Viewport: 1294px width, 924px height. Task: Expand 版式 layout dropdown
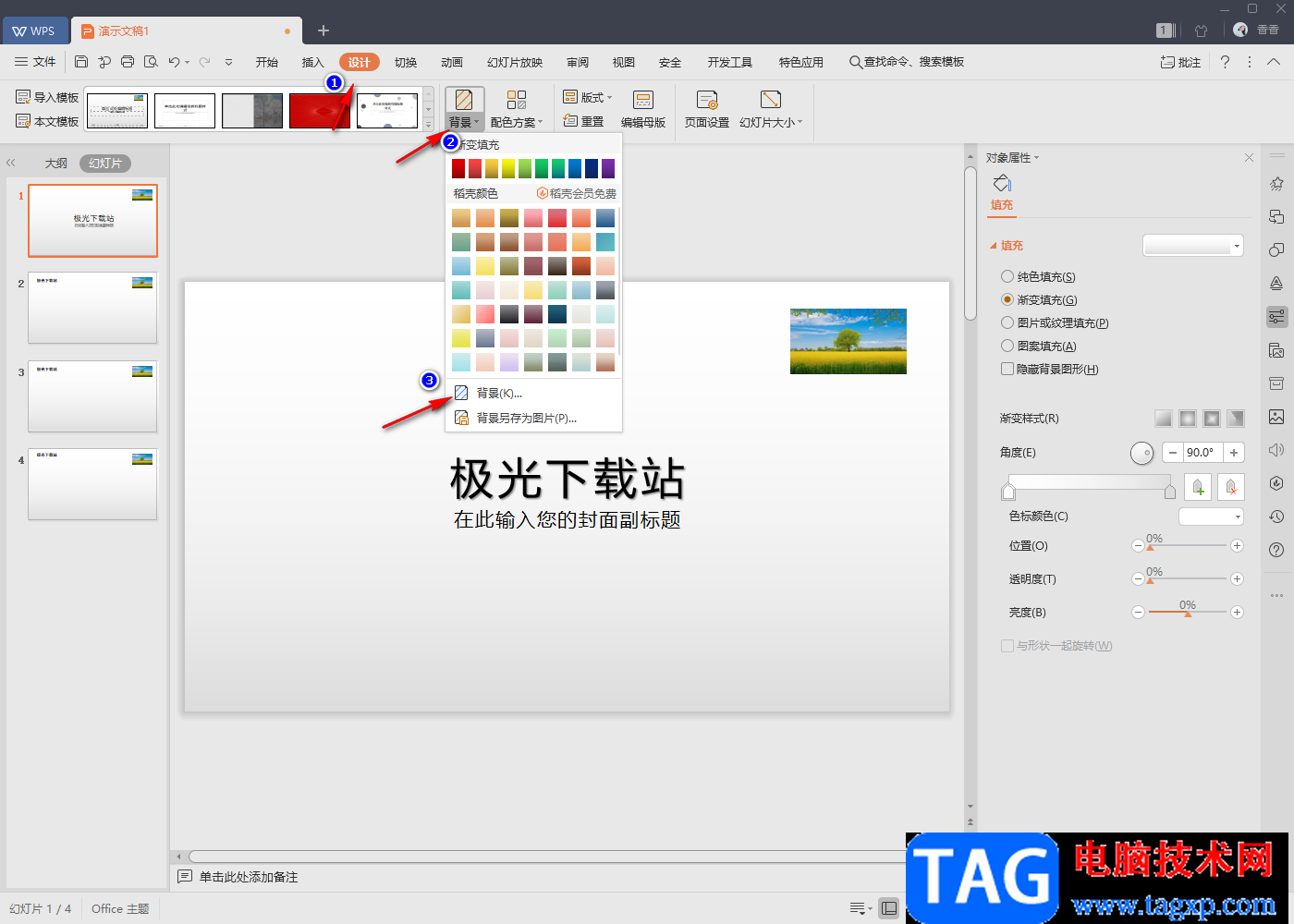(x=588, y=97)
